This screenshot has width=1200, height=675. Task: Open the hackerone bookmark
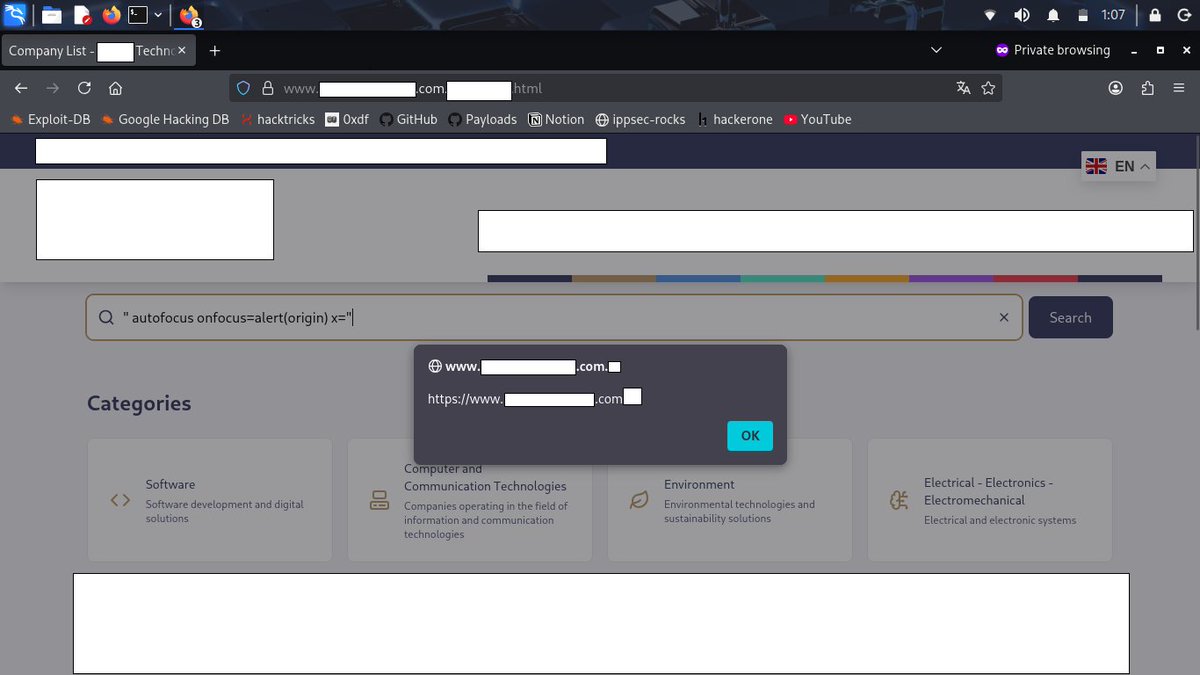735,119
